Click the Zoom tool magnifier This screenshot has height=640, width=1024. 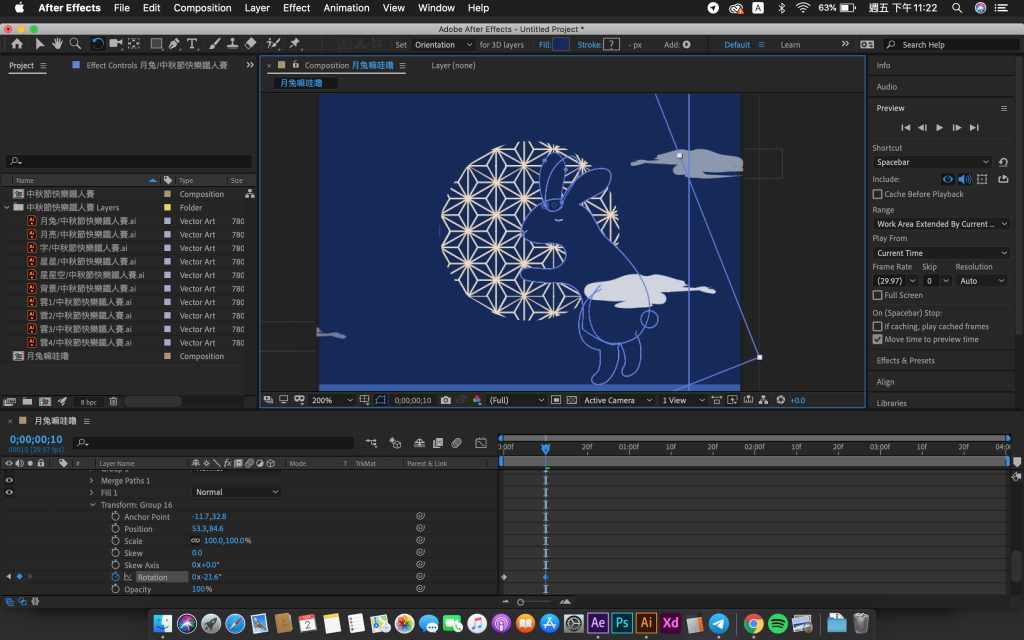click(76, 44)
